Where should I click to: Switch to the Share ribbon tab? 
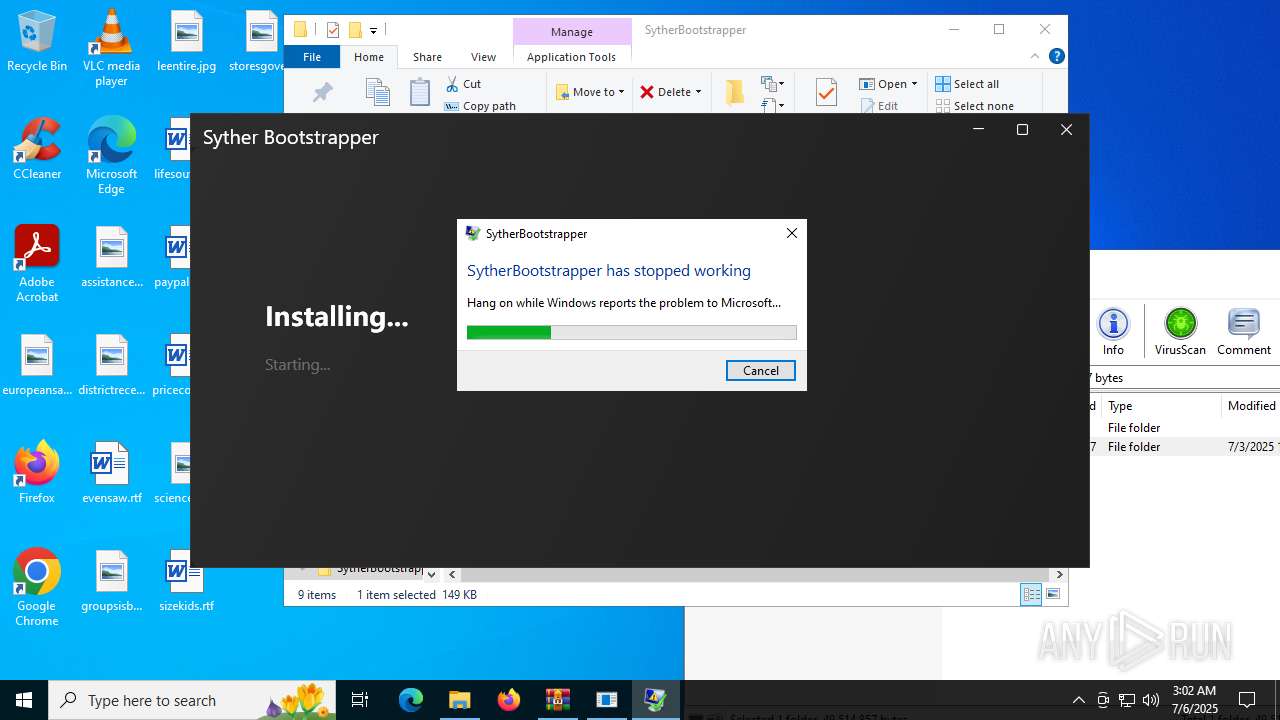click(x=427, y=57)
